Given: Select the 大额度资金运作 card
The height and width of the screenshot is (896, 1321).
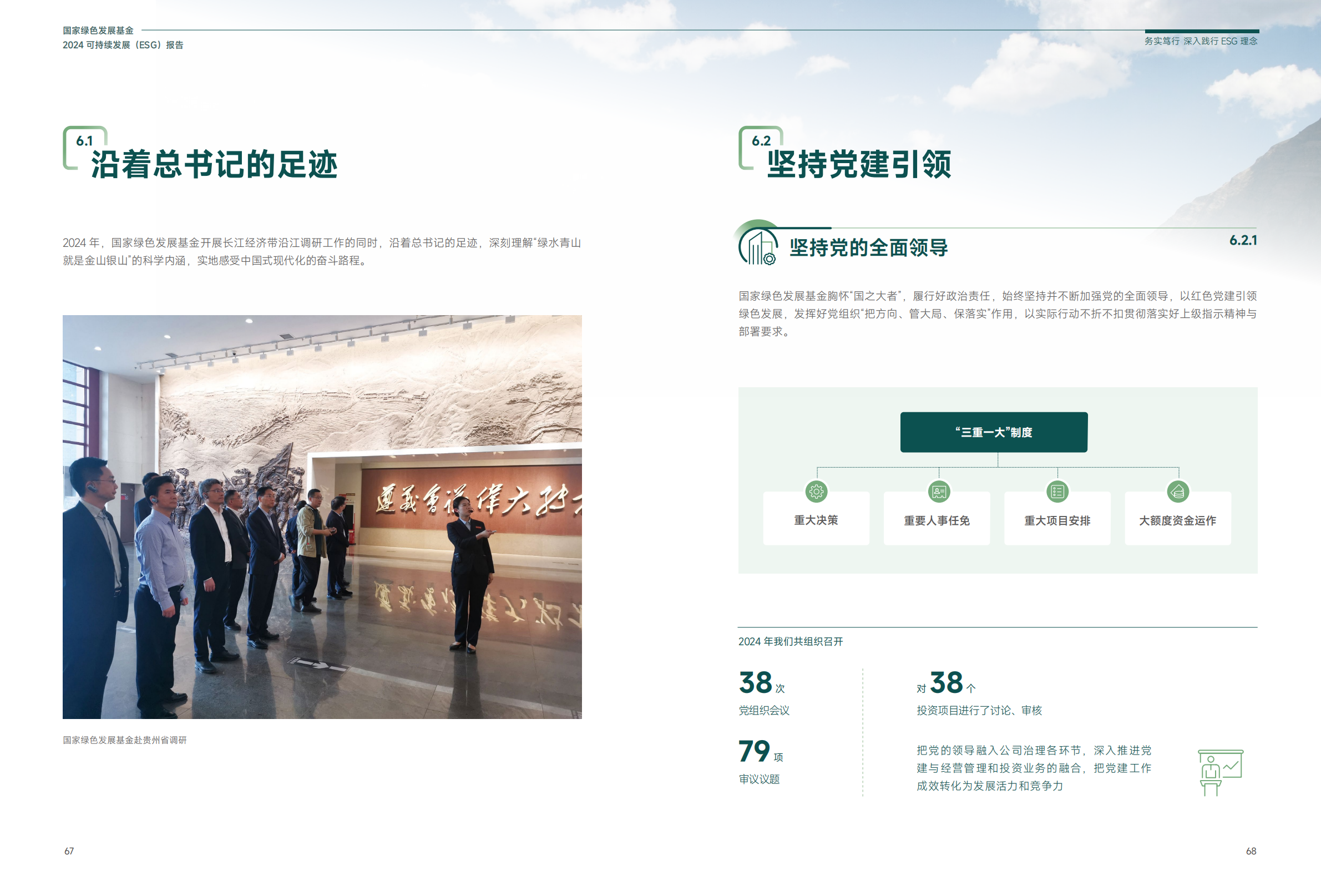Looking at the screenshot, I should coord(1178,520).
